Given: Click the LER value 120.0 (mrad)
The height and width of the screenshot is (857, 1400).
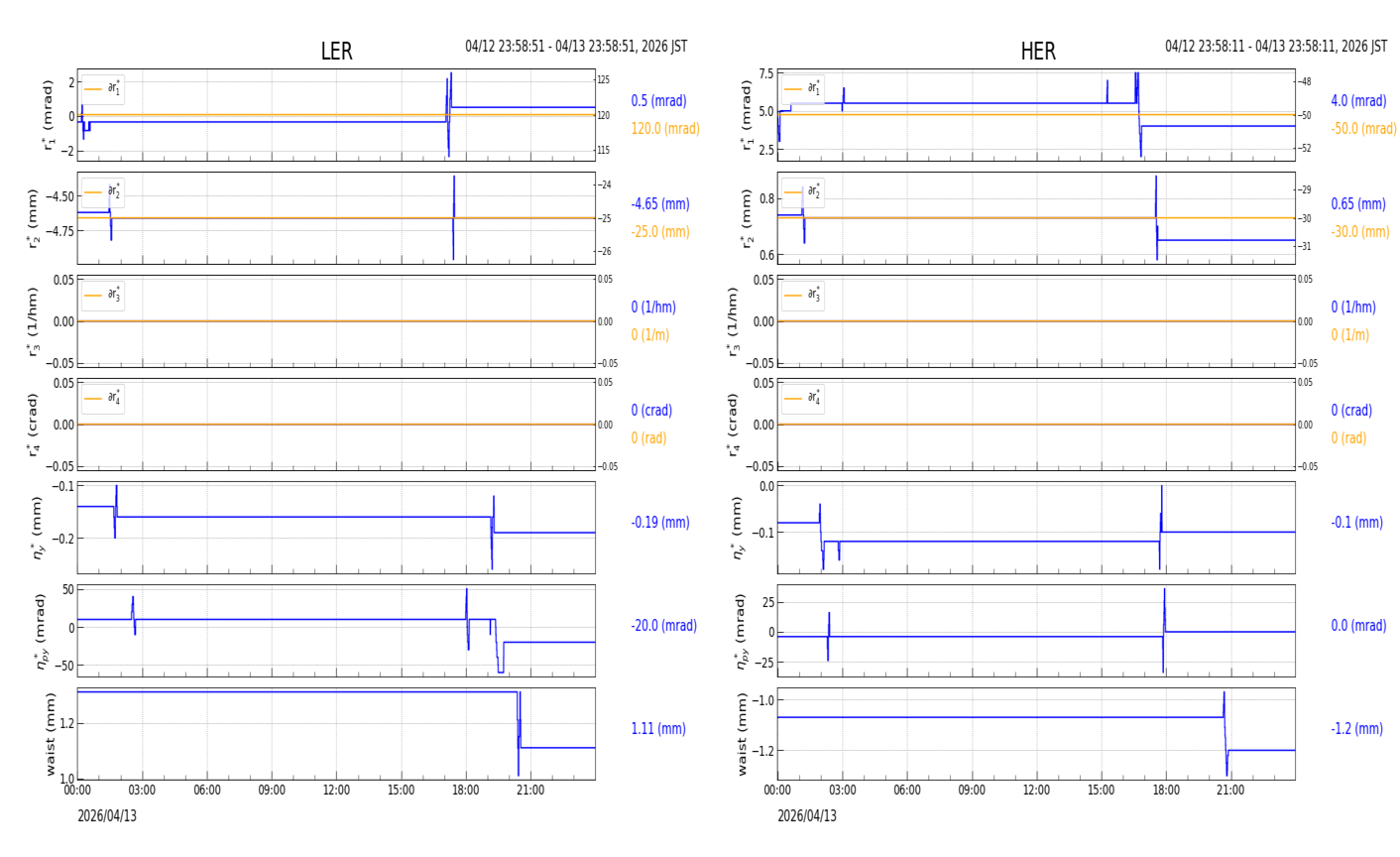Looking at the screenshot, I should (665, 129).
